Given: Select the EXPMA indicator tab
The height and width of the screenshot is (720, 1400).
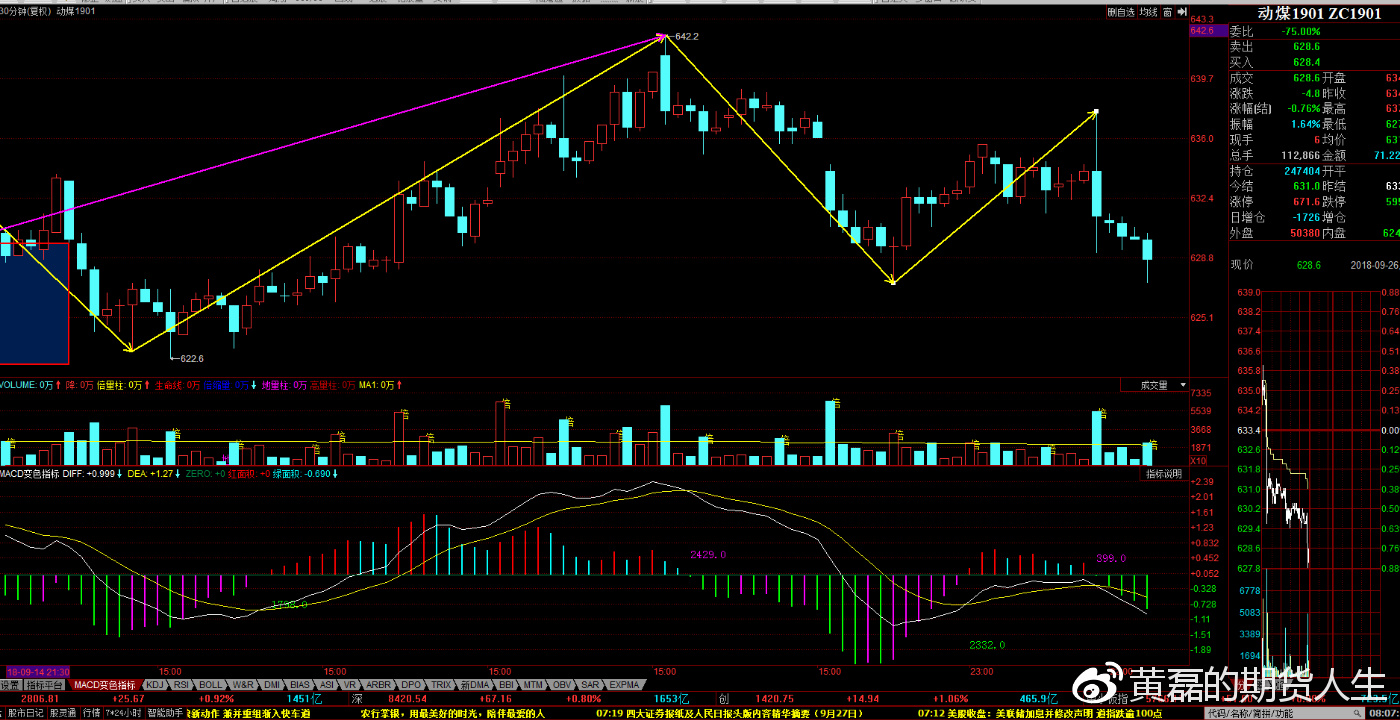Looking at the screenshot, I should 624,685.
